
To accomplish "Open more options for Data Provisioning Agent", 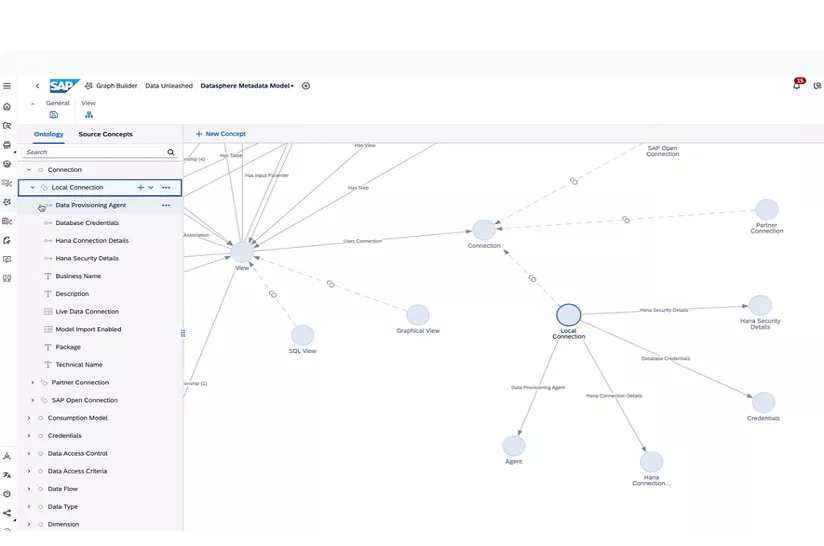I will [166, 205].
